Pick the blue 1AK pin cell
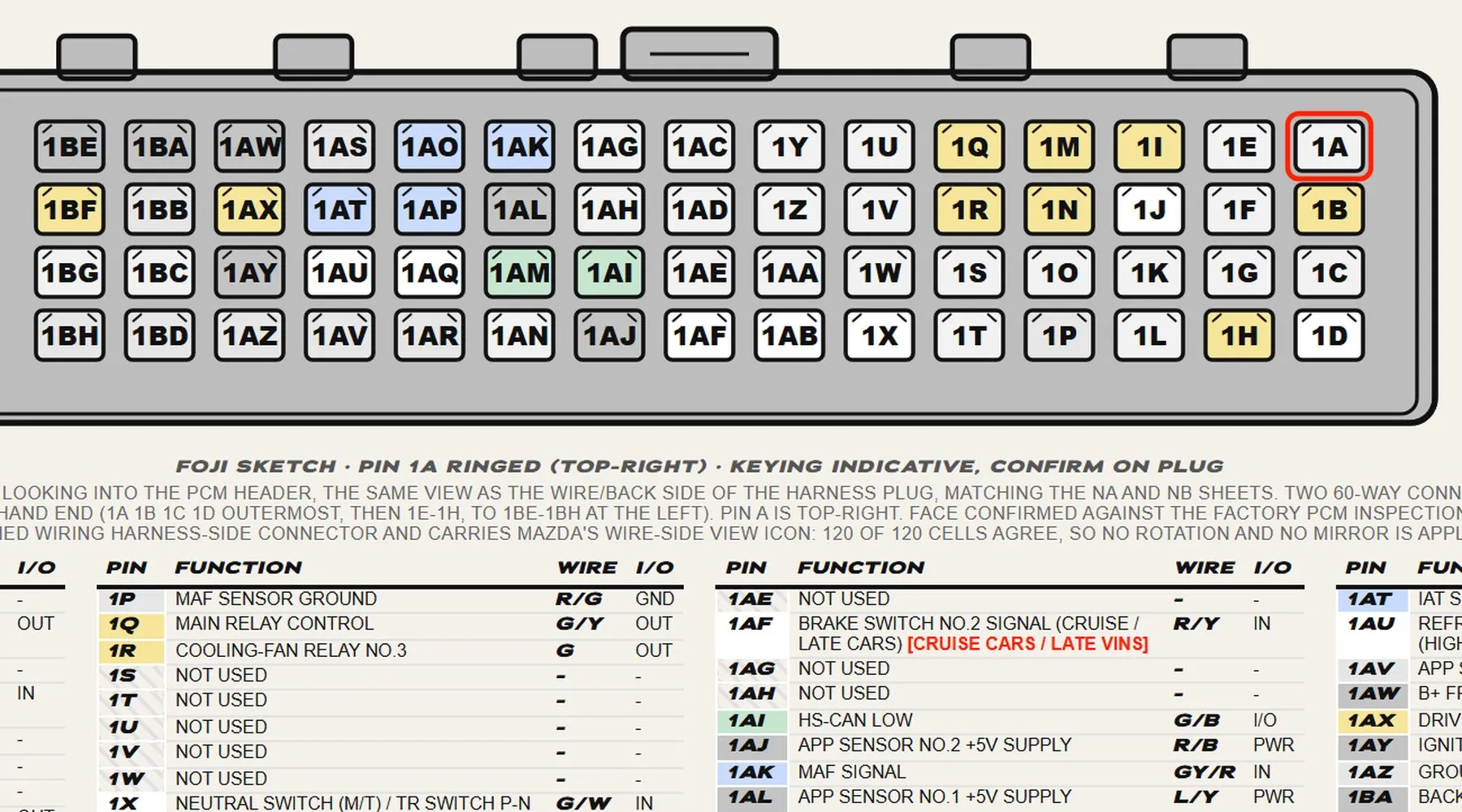This screenshot has height=812, width=1462. pos(520,146)
